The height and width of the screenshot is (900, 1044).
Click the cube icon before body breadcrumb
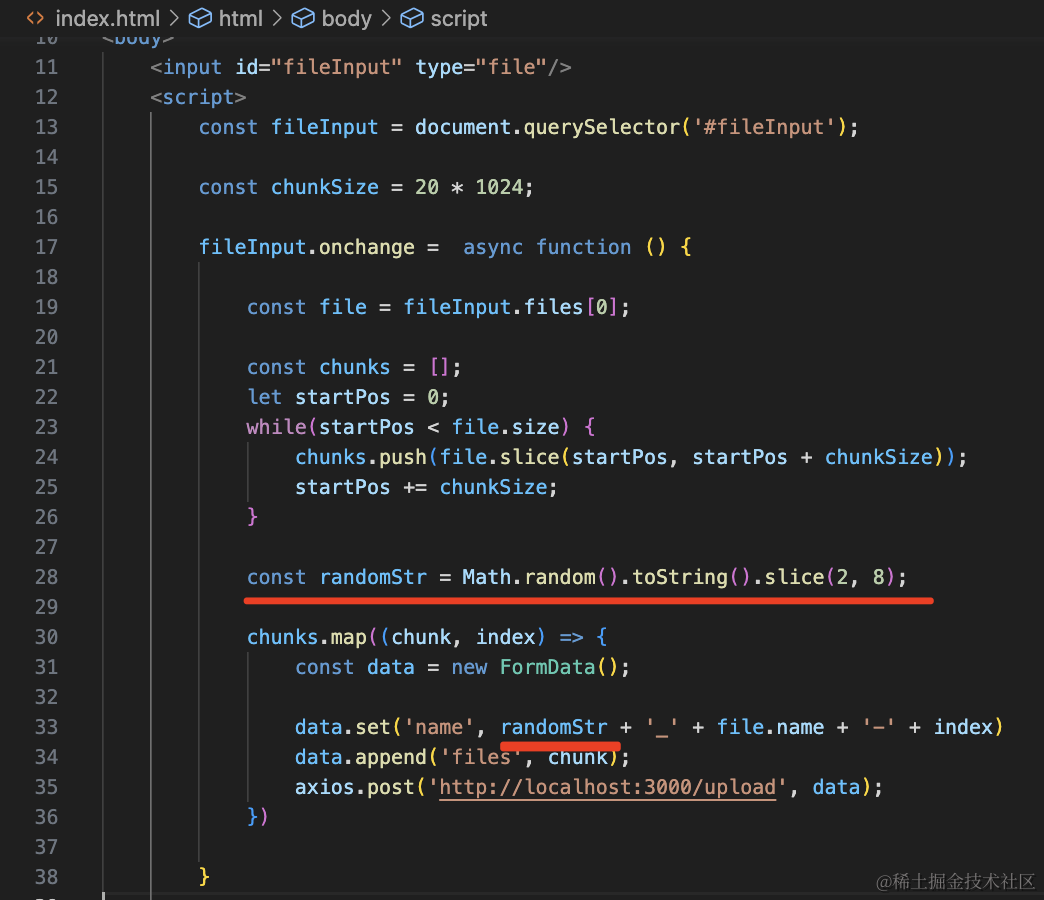303,18
